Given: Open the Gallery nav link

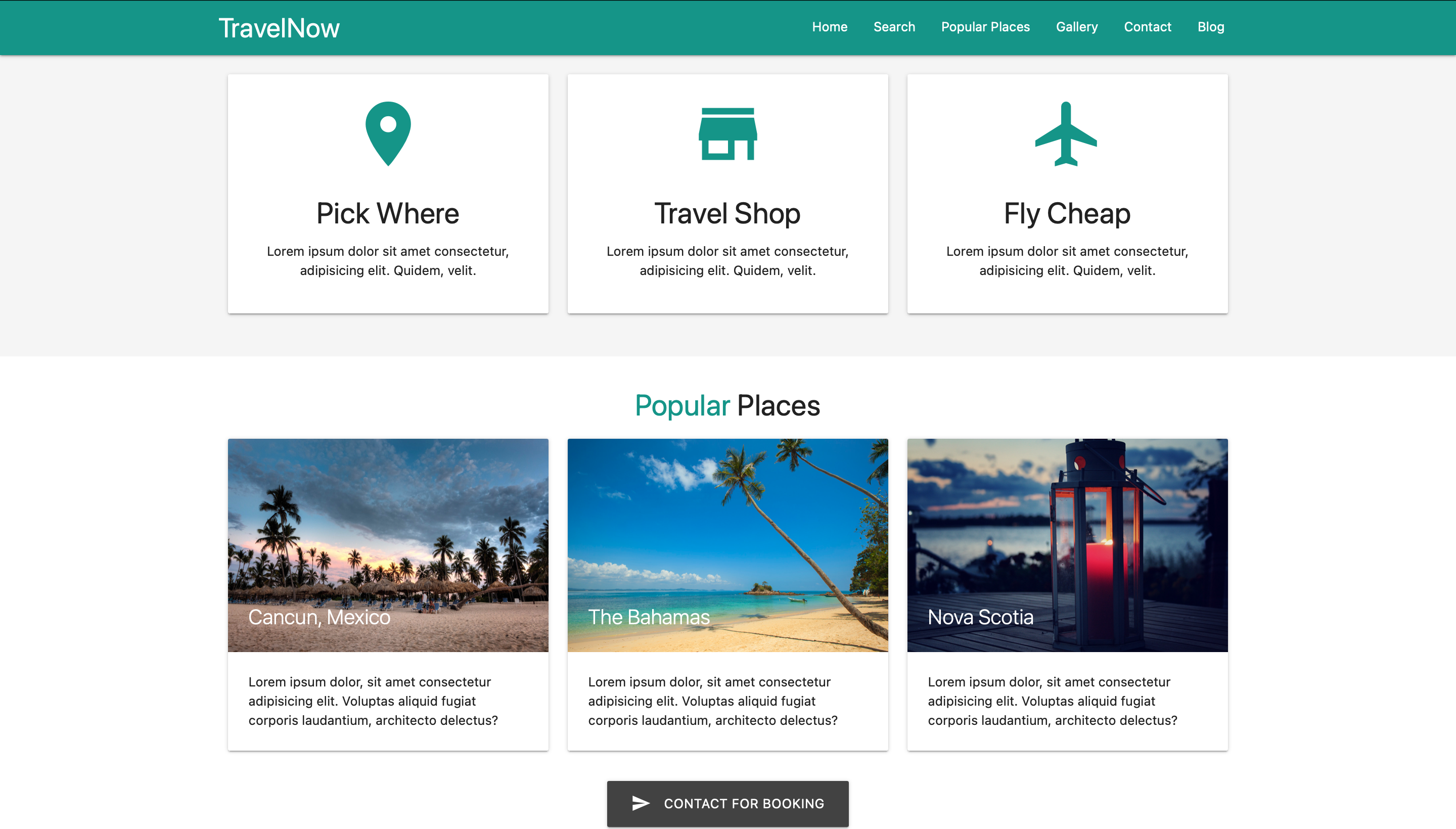Looking at the screenshot, I should click(x=1076, y=27).
